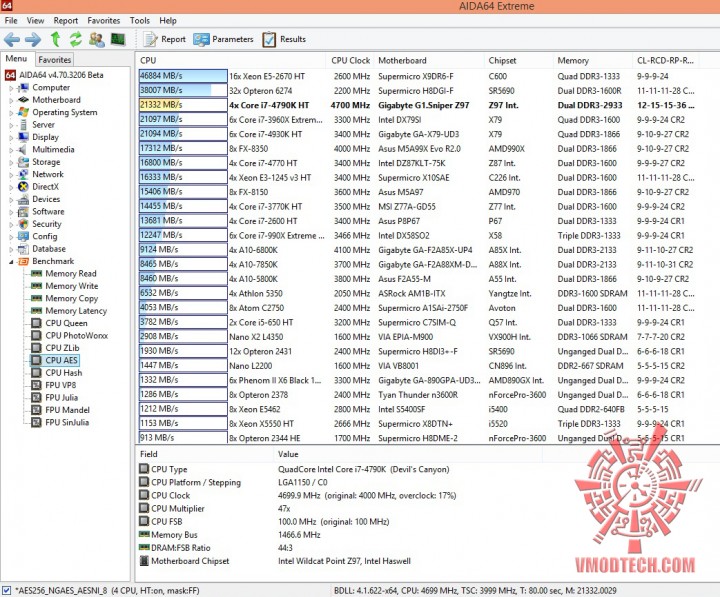The image size is (720, 597).
Task: Select Config icon in tree
Action: click(23, 237)
